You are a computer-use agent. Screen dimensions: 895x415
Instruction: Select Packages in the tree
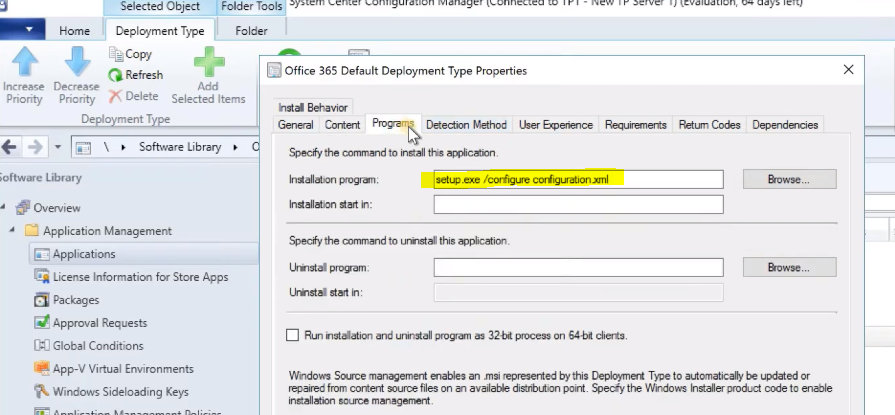(76, 300)
